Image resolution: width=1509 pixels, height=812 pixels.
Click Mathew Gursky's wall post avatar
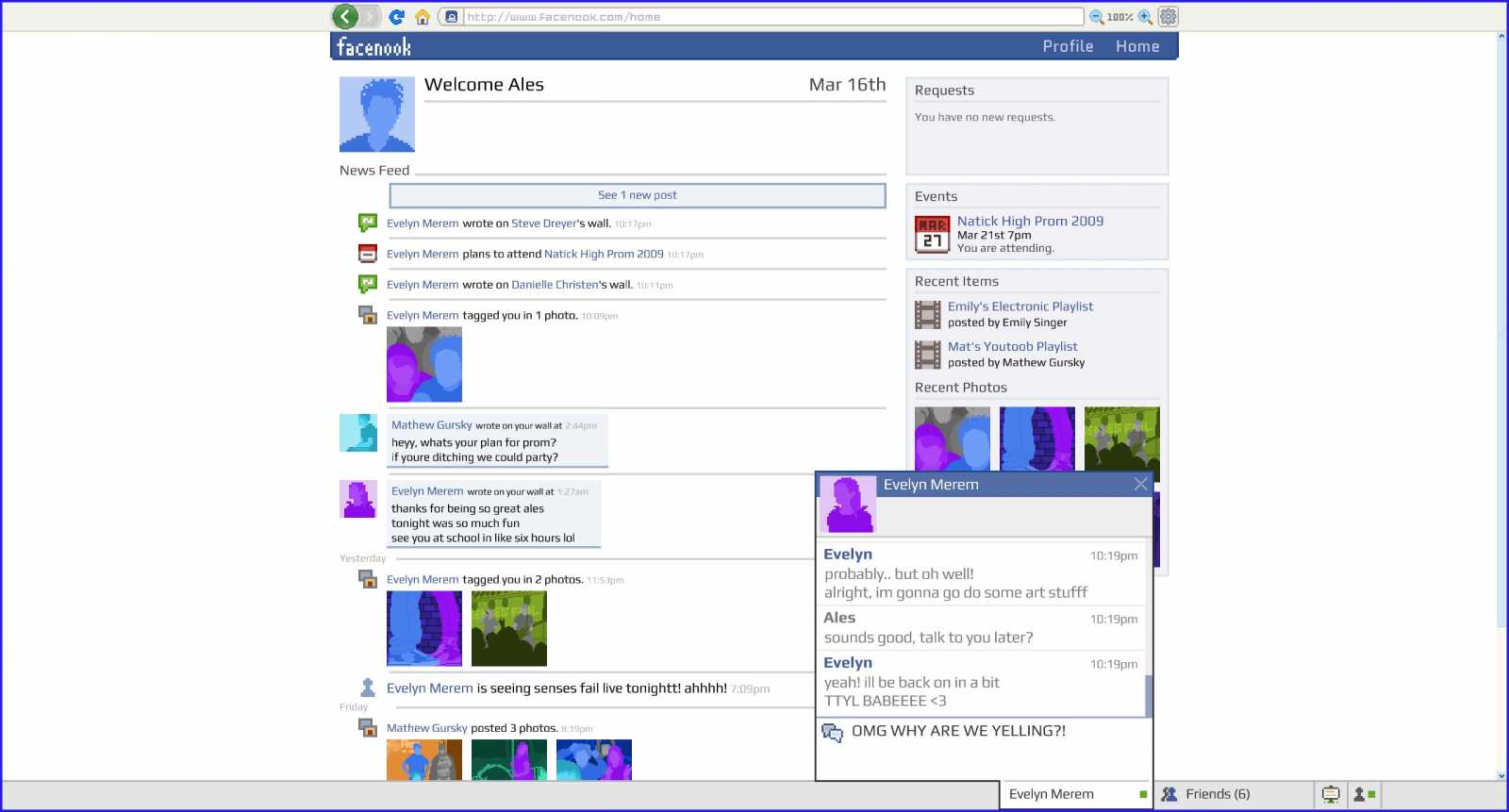358,433
